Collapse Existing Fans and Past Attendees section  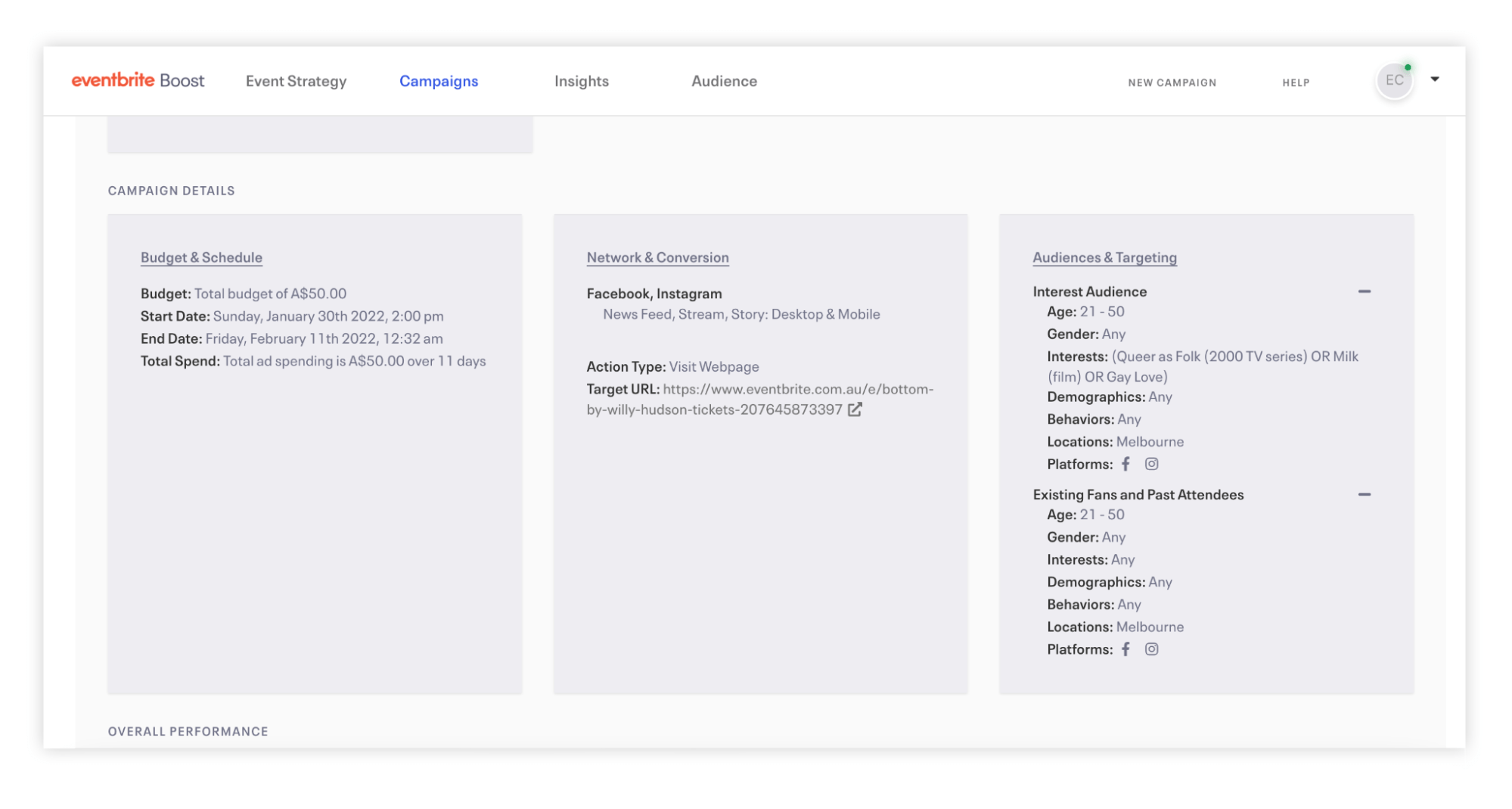click(x=1365, y=494)
